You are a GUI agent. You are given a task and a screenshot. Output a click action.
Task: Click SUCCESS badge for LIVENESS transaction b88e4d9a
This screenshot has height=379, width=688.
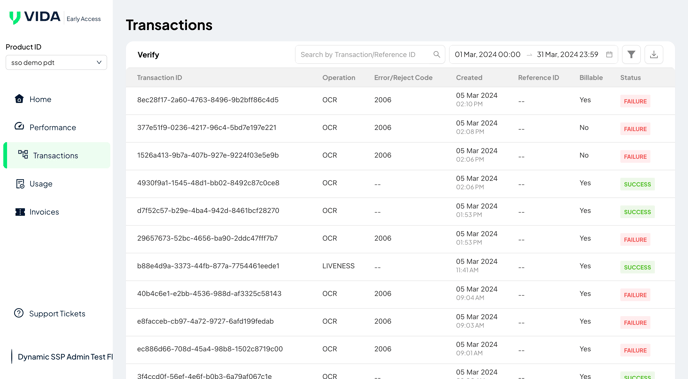click(x=637, y=267)
